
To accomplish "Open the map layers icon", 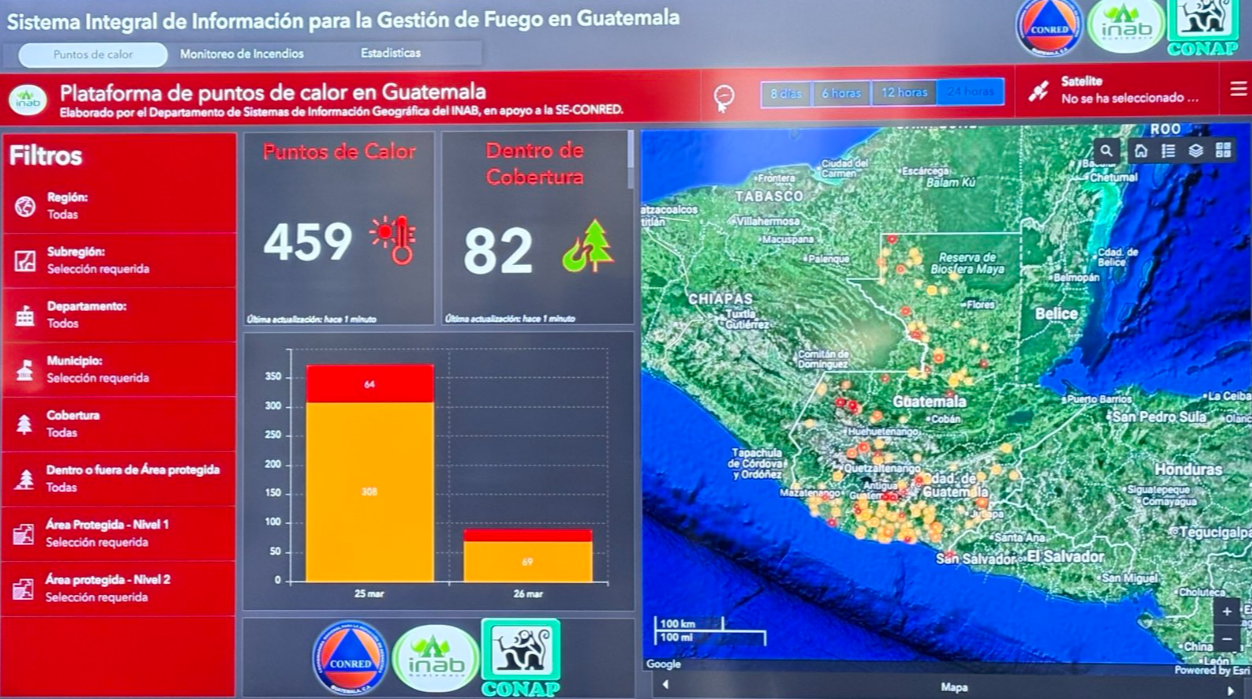I will 1195,151.
